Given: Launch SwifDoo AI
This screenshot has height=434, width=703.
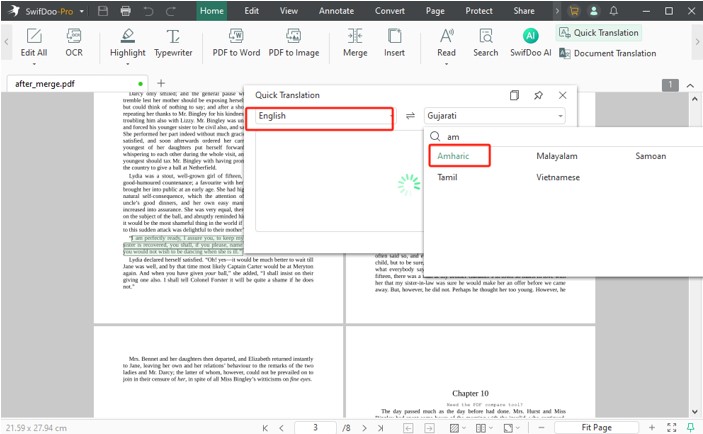Looking at the screenshot, I should pyautogui.click(x=530, y=43).
